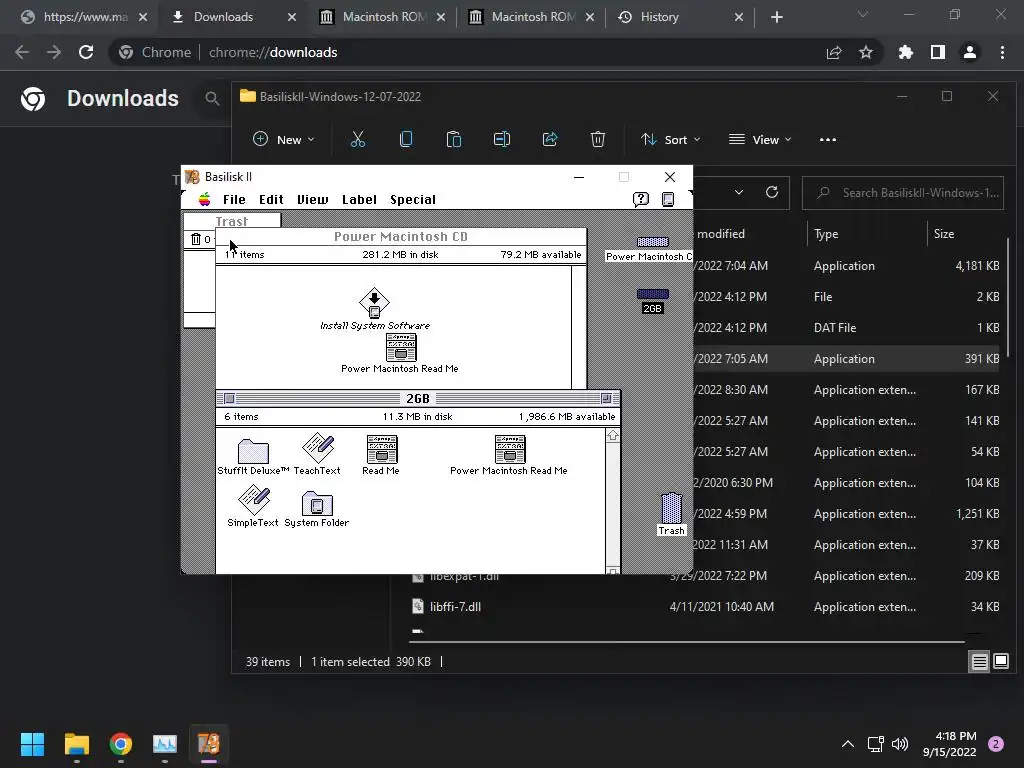Activate the Power Macintosh CD window title
Viewport: 1024px width, 768px height.
[401, 236]
